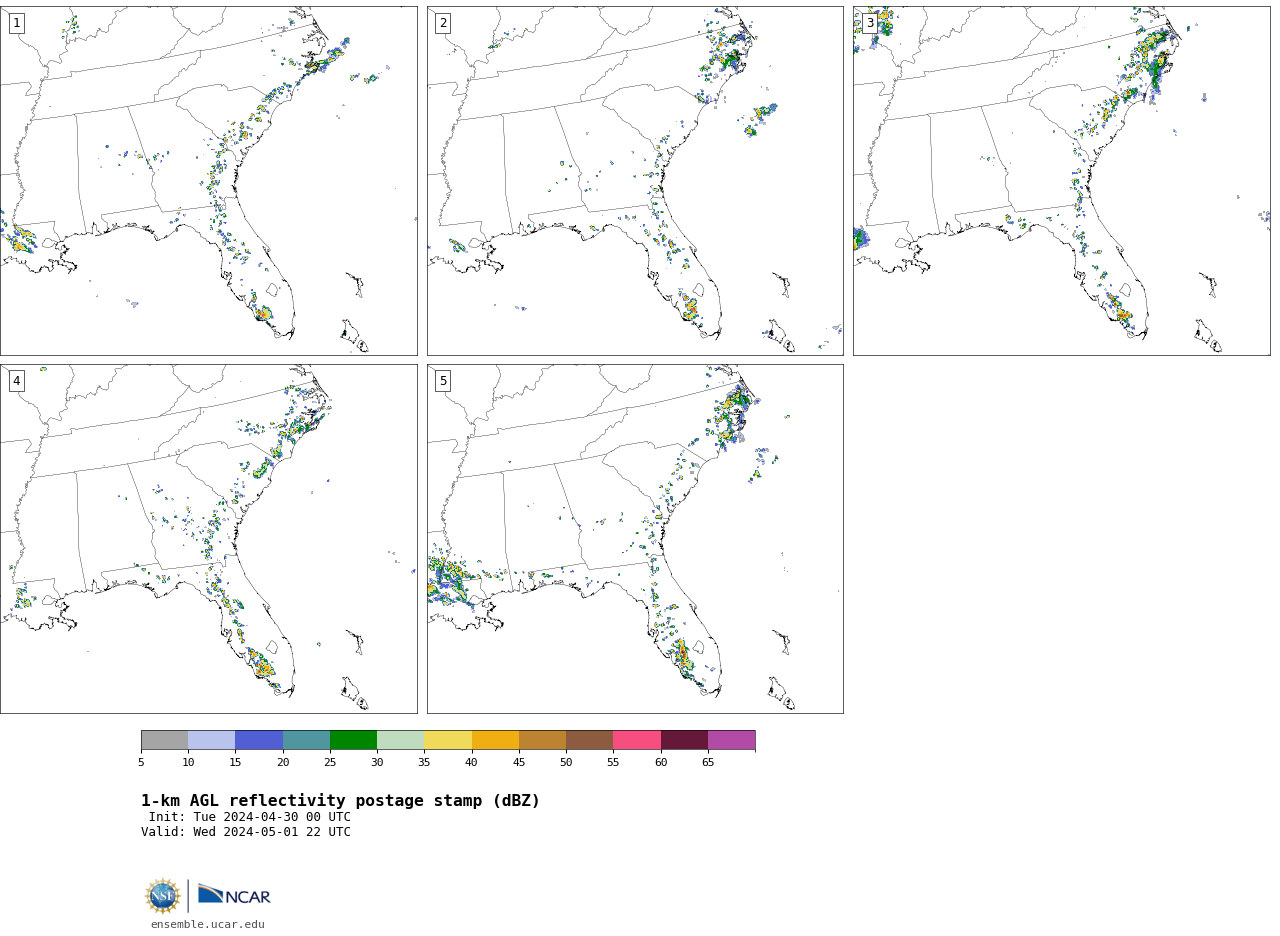Click the colorbar tick label 65

(708, 763)
